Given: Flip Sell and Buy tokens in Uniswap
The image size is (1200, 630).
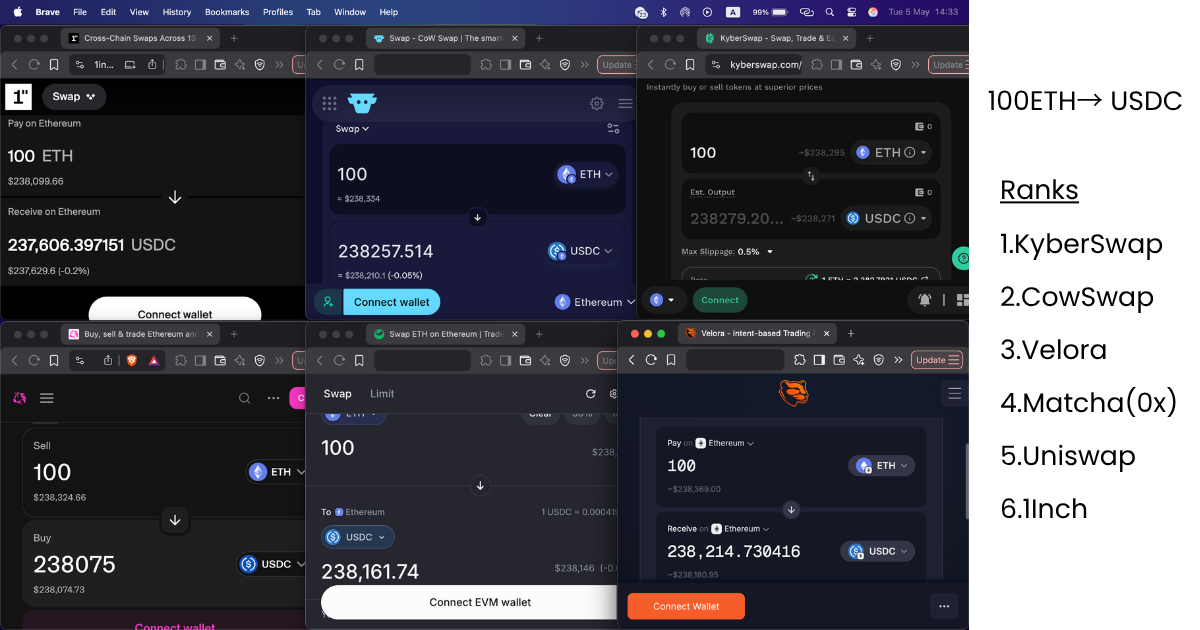Looking at the screenshot, I should click(175, 520).
